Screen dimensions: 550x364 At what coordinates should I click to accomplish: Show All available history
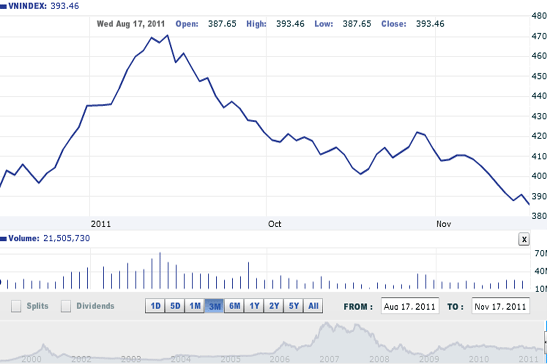(313, 306)
